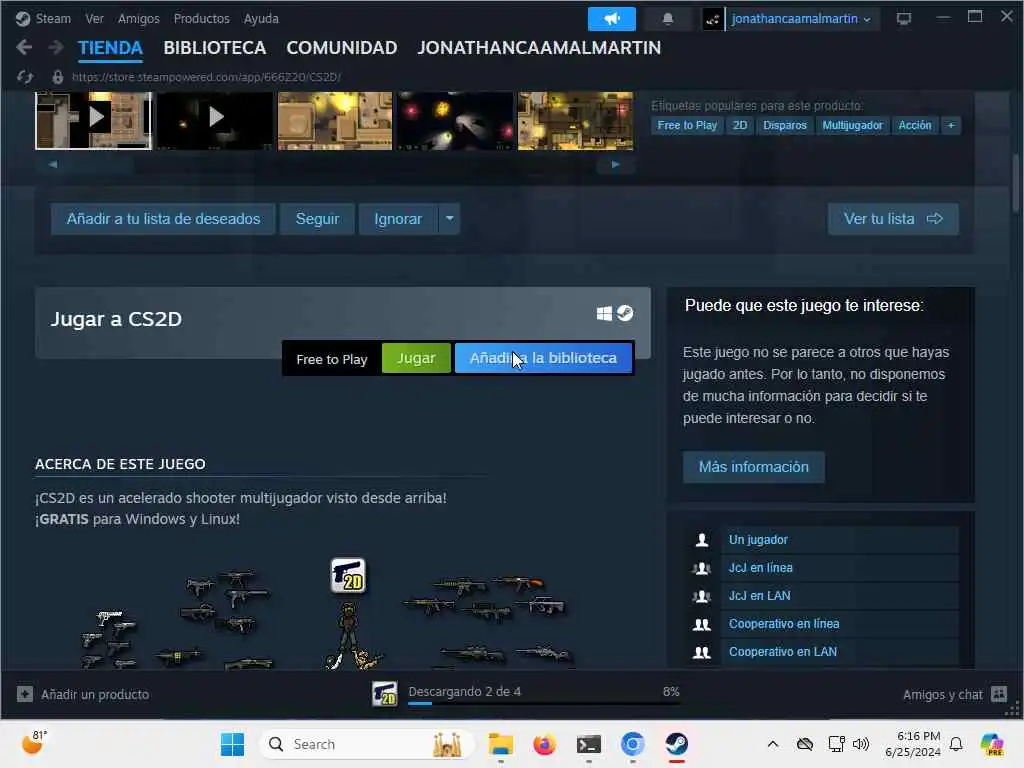This screenshot has width=1024, height=768.
Task: Click the store URL address field
Action: (206, 77)
